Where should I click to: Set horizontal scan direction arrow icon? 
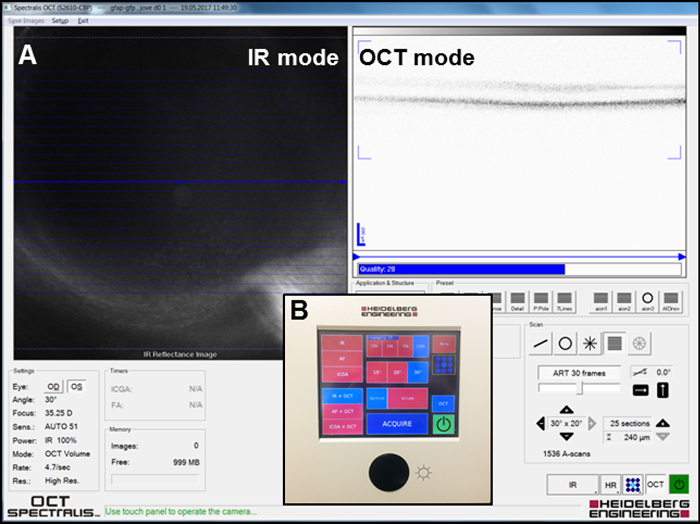[x=641, y=390]
